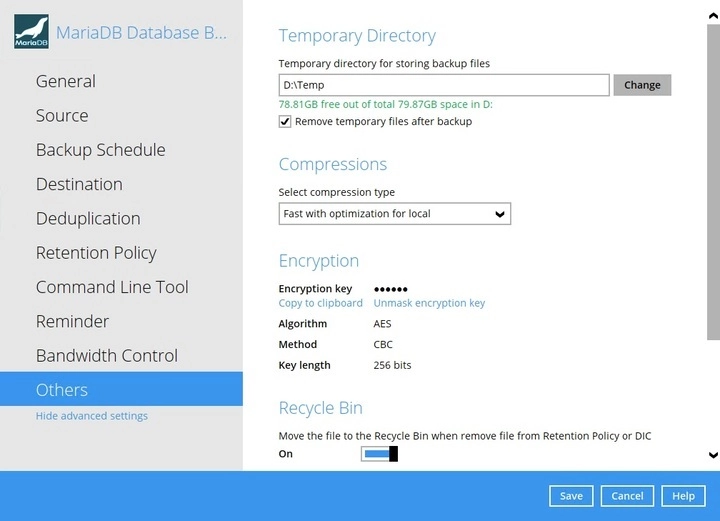
Task: Open the compression type dropdown
Action: click(394, 214)
